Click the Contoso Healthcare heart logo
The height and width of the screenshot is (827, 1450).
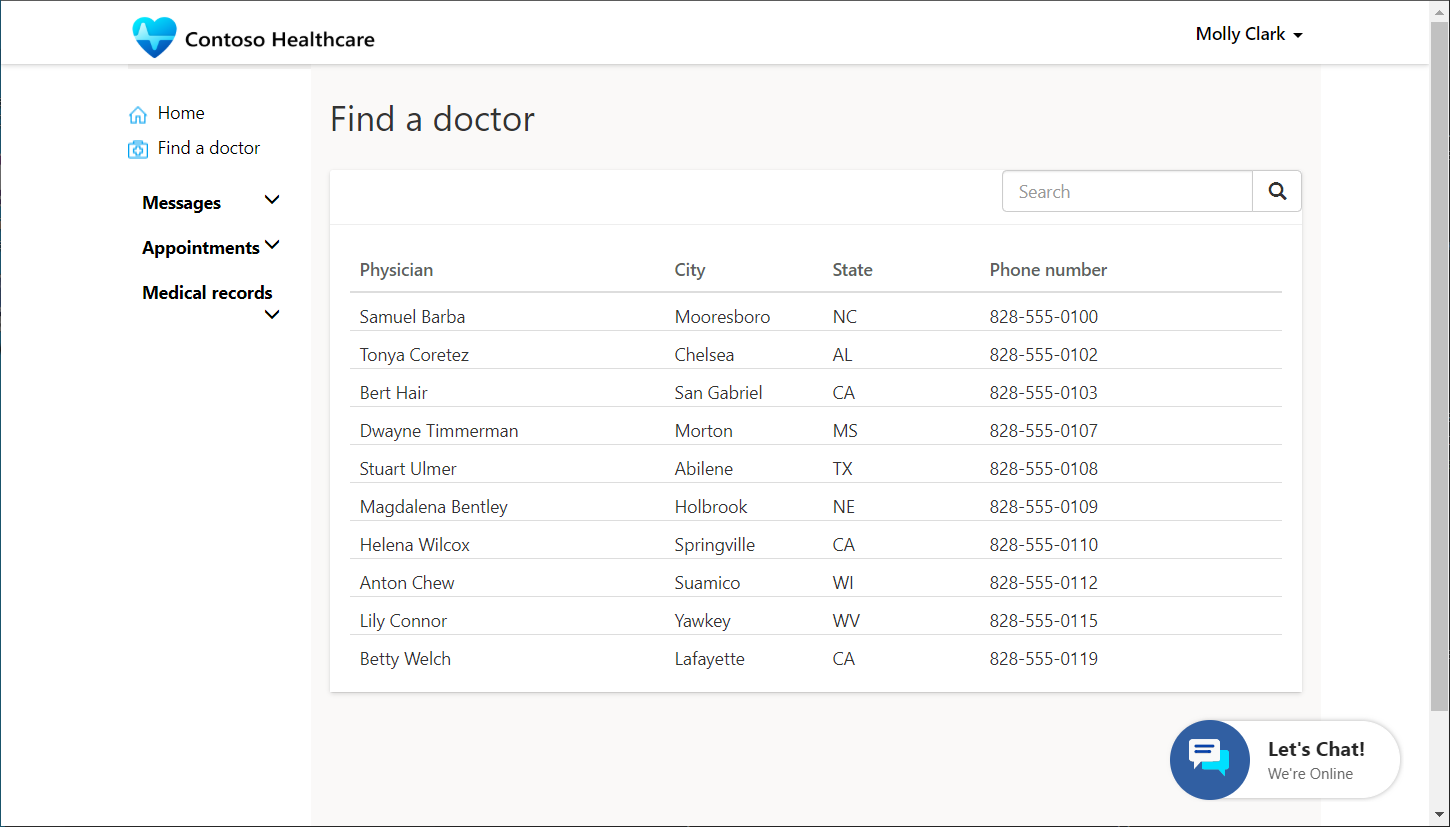154,38
